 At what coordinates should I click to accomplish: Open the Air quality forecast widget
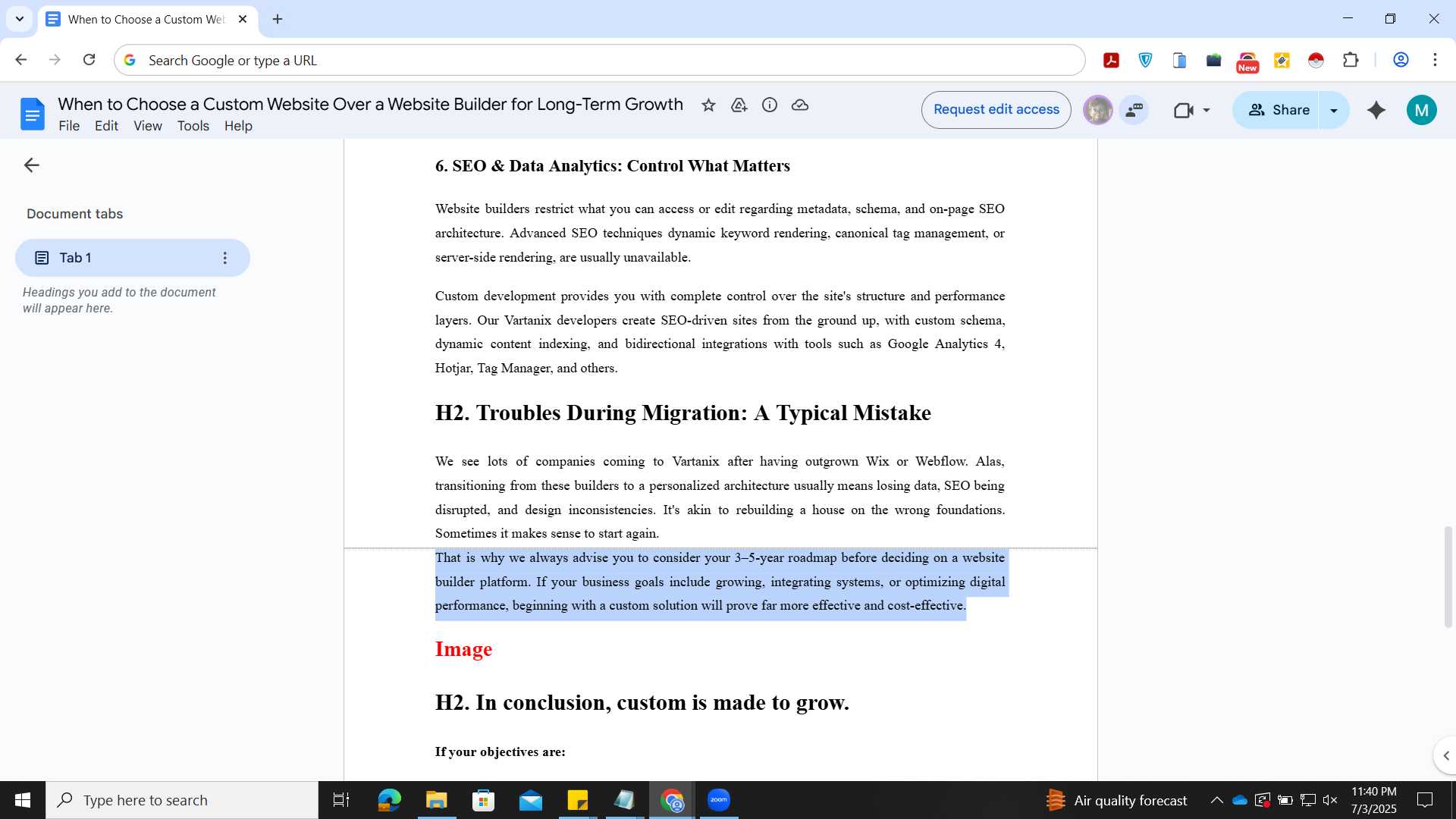1116,800
